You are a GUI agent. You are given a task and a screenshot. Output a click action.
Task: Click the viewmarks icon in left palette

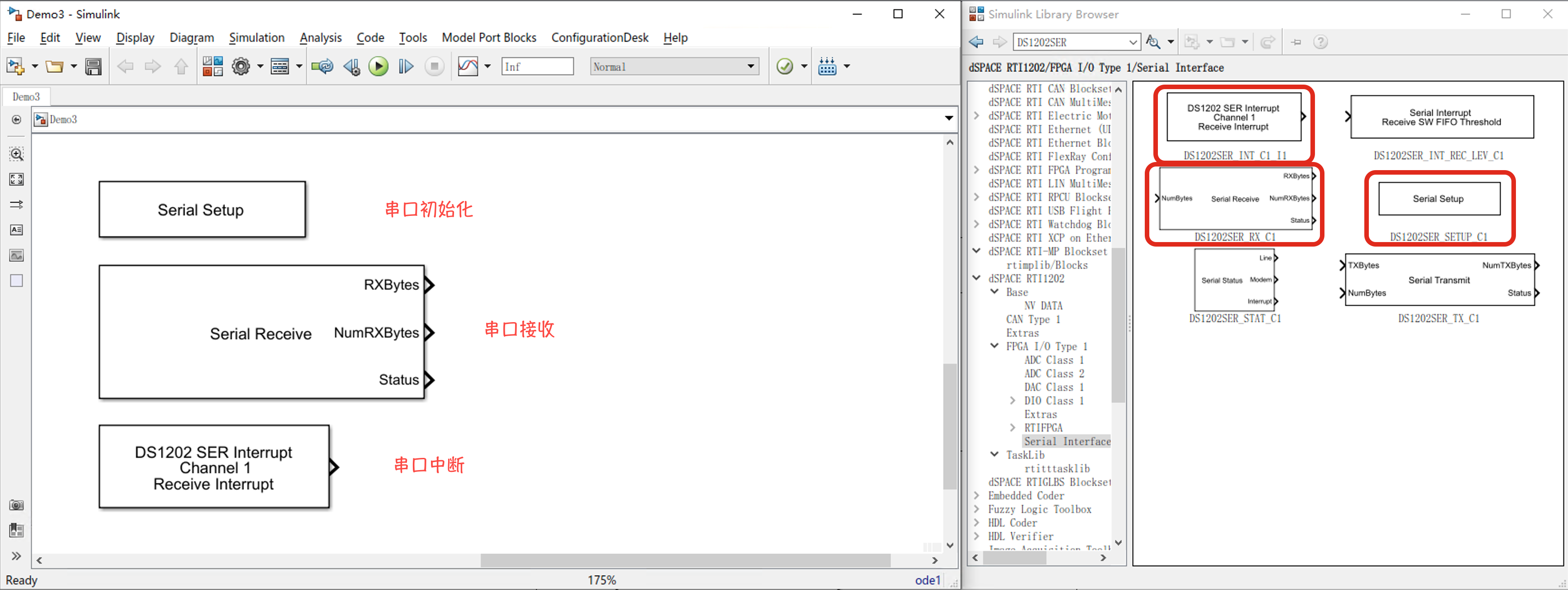[16, 531]
